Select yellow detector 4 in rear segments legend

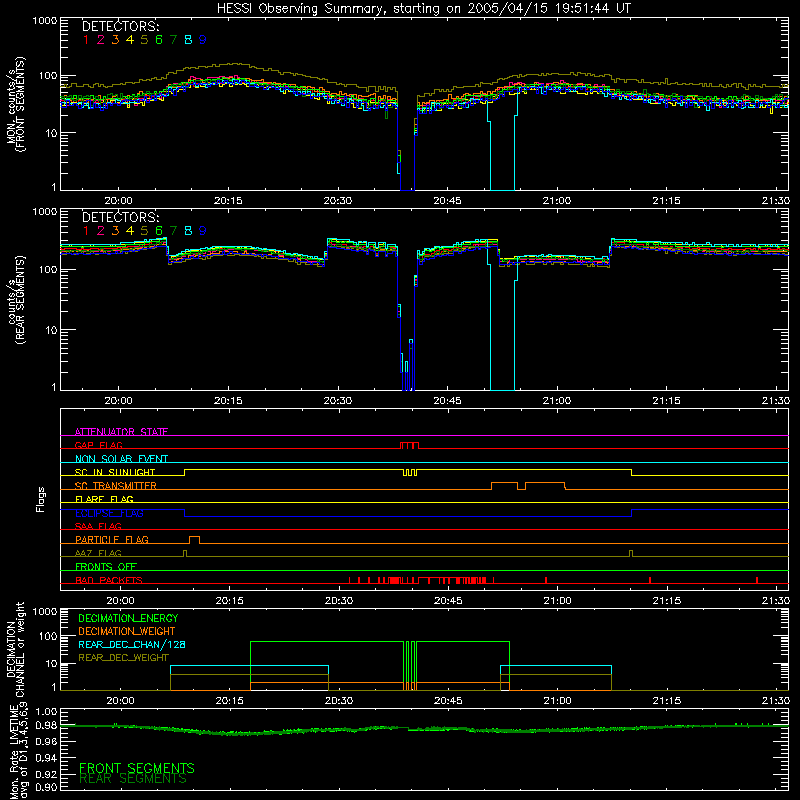(130, 231)
